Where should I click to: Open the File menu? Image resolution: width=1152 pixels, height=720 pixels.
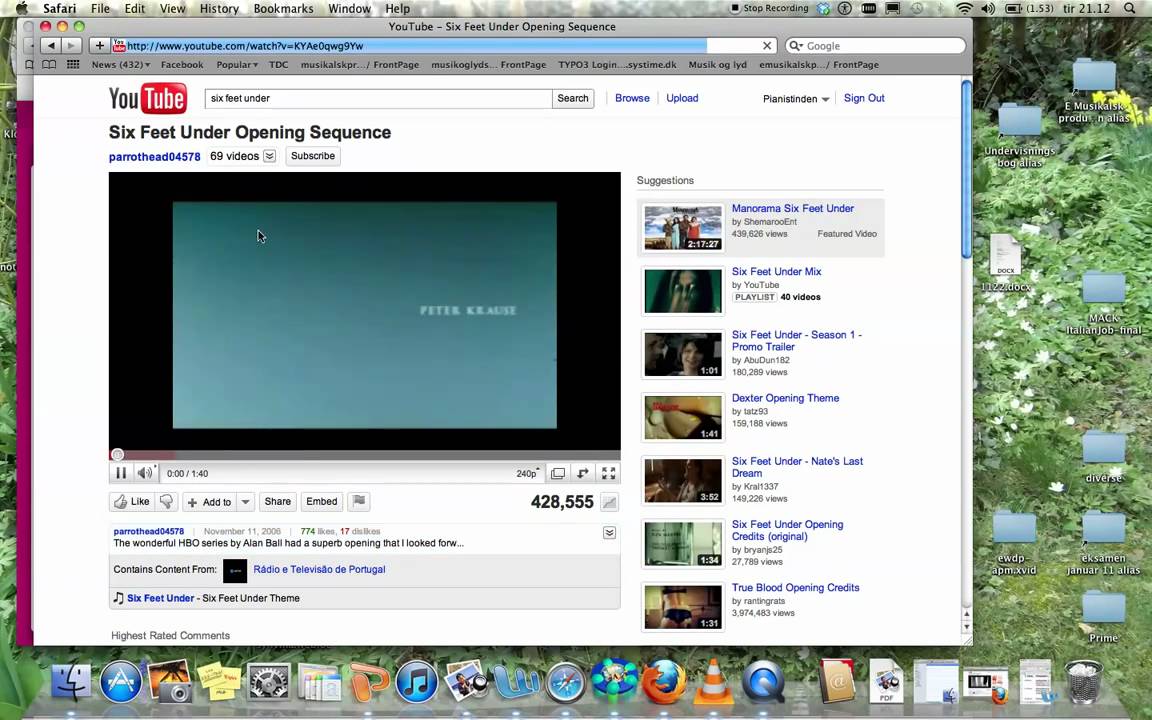[x=100, y=9]
